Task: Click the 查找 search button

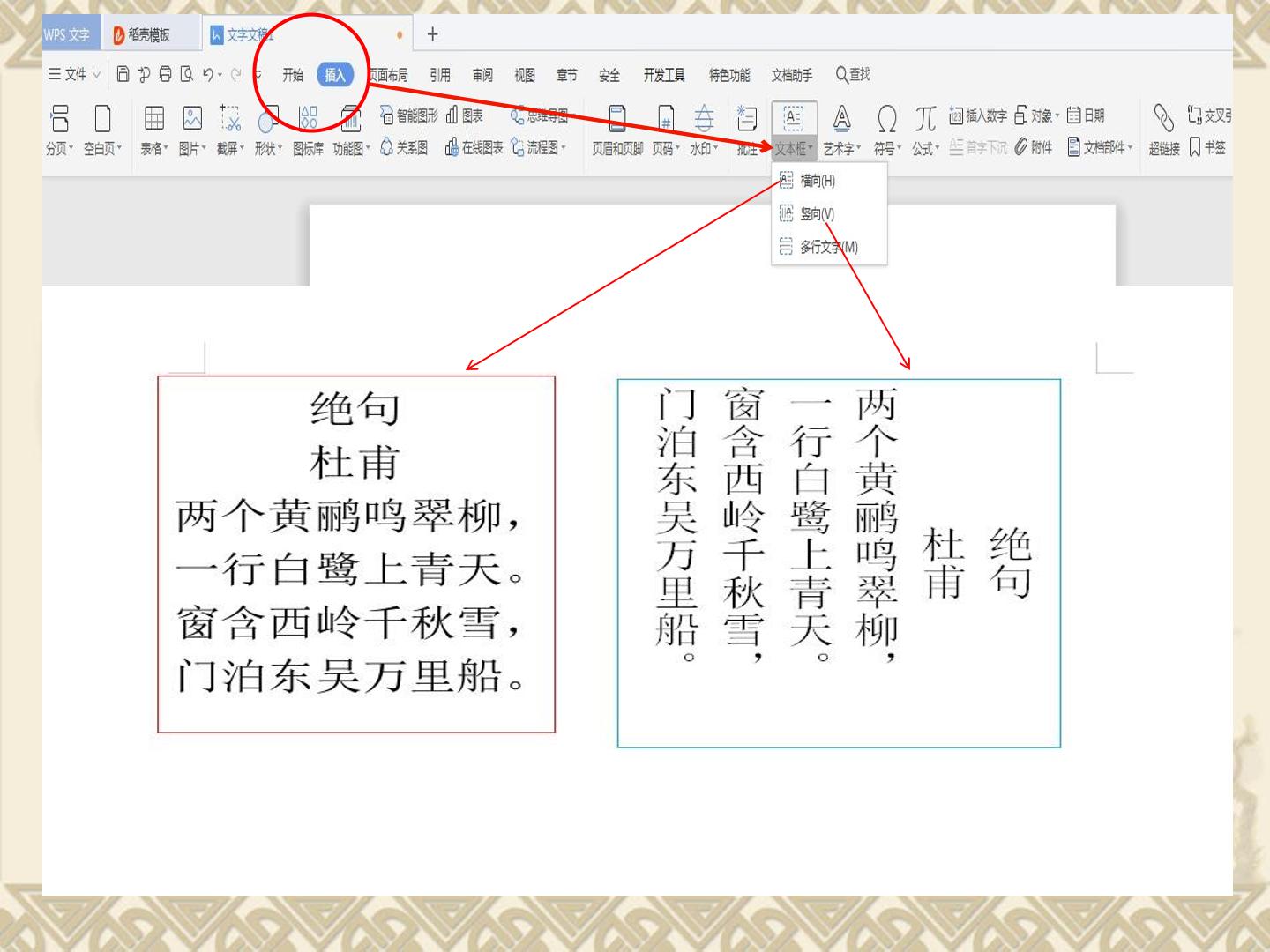Action: [x=853, y=75]
